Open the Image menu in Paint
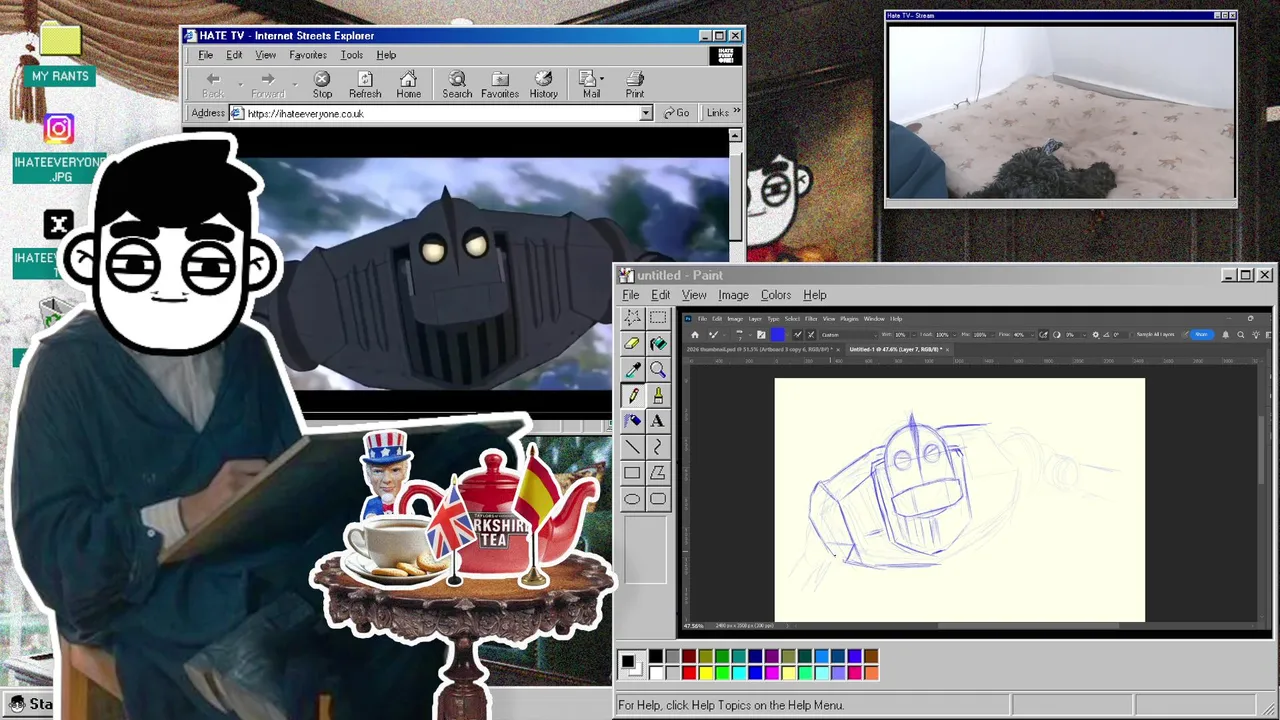The height and width of the screenshot is (720, 1280). point(733,295)
